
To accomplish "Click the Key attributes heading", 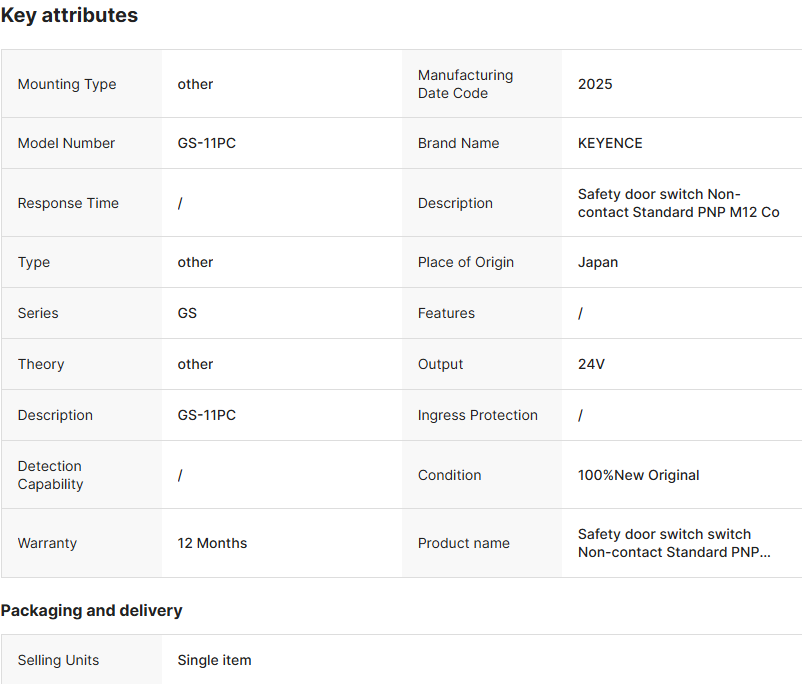I will pos(69,16).
